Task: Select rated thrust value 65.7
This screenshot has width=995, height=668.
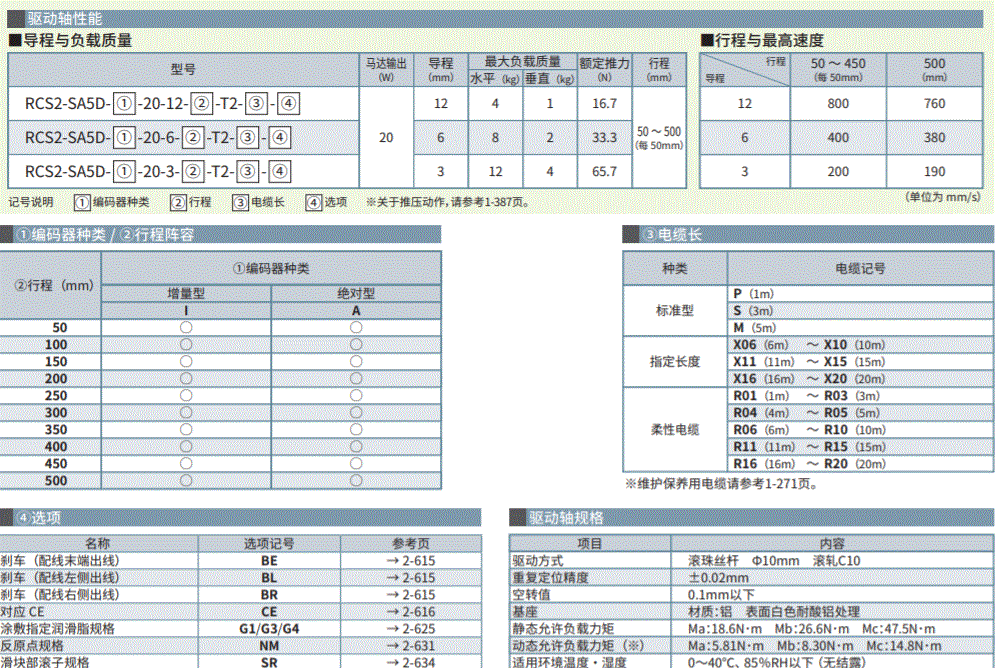Action: pos(604,171)
